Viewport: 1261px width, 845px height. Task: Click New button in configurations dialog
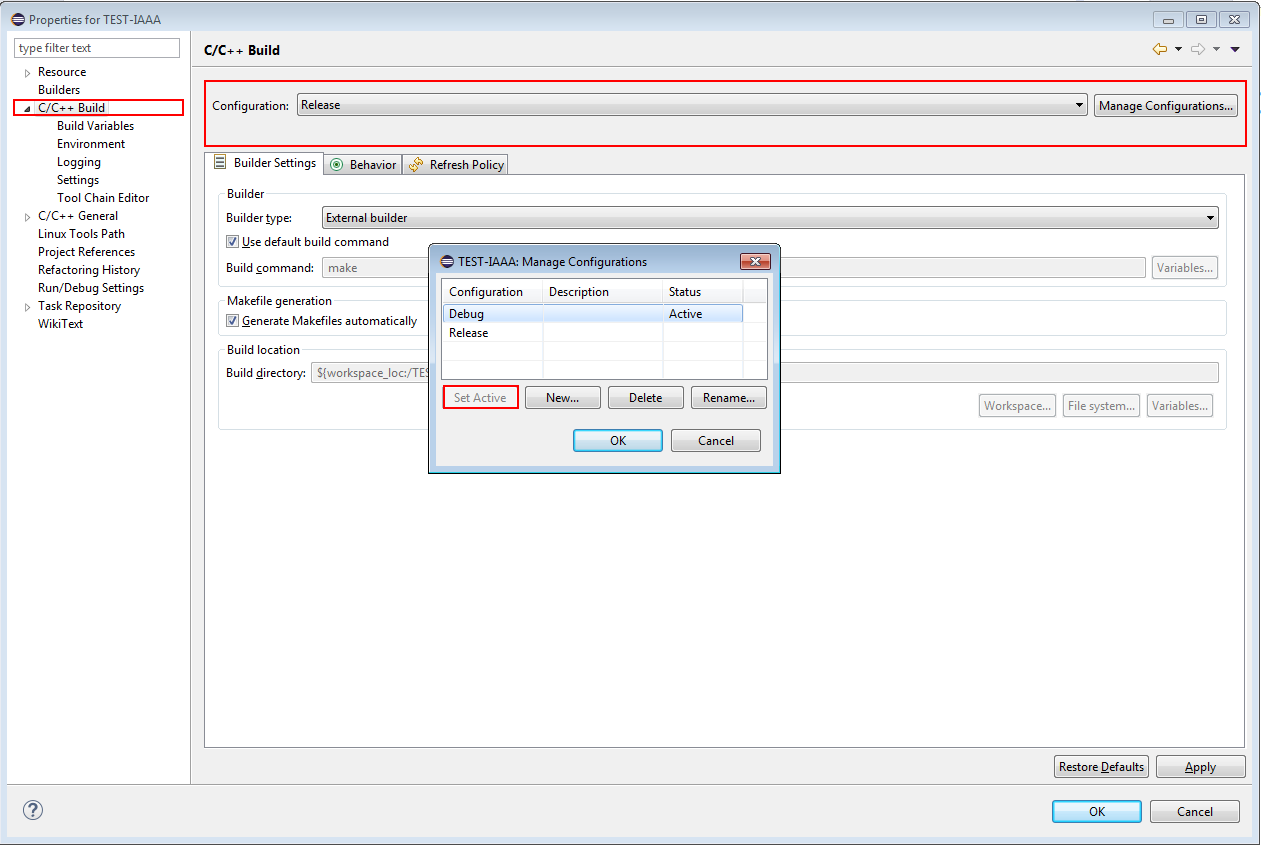click(x=563, y=398)
